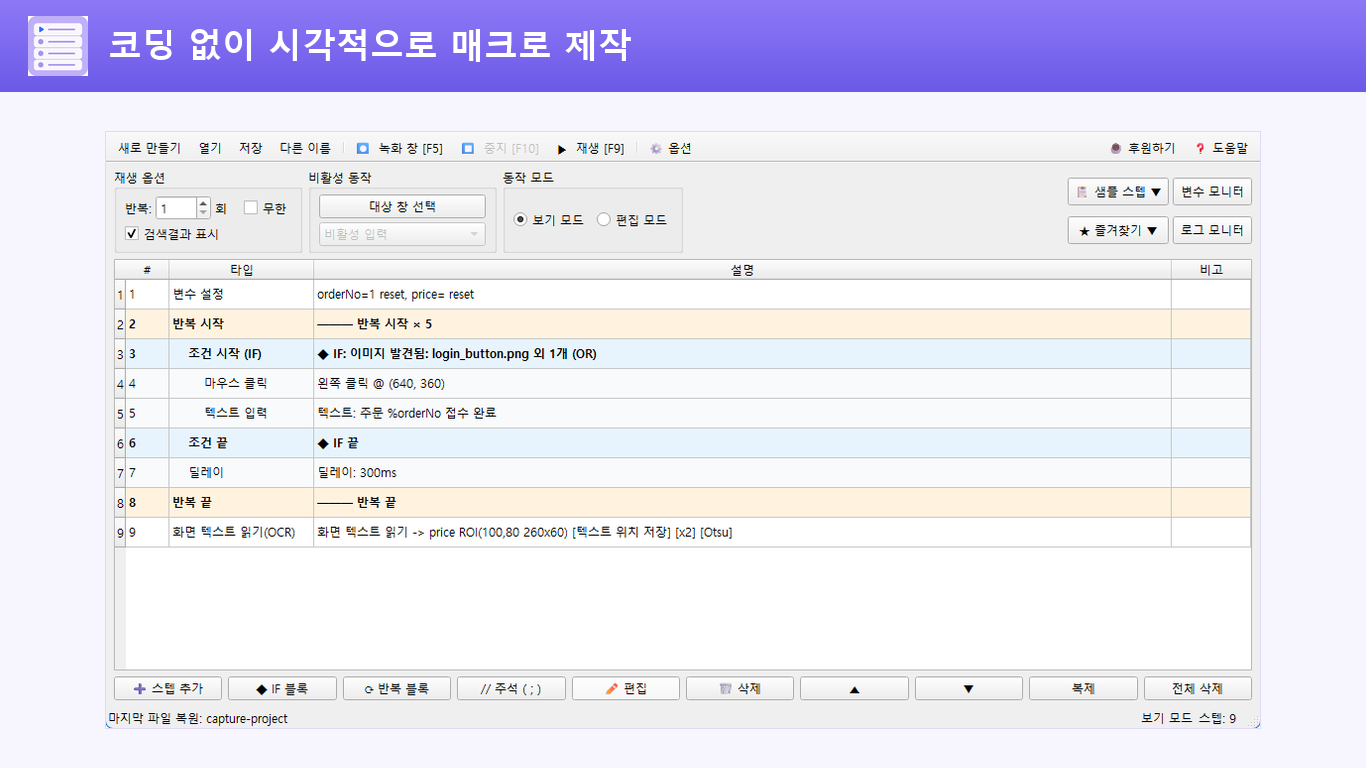
Task: Enable the 무한 checkbox
Action: (x=265, y=208)
